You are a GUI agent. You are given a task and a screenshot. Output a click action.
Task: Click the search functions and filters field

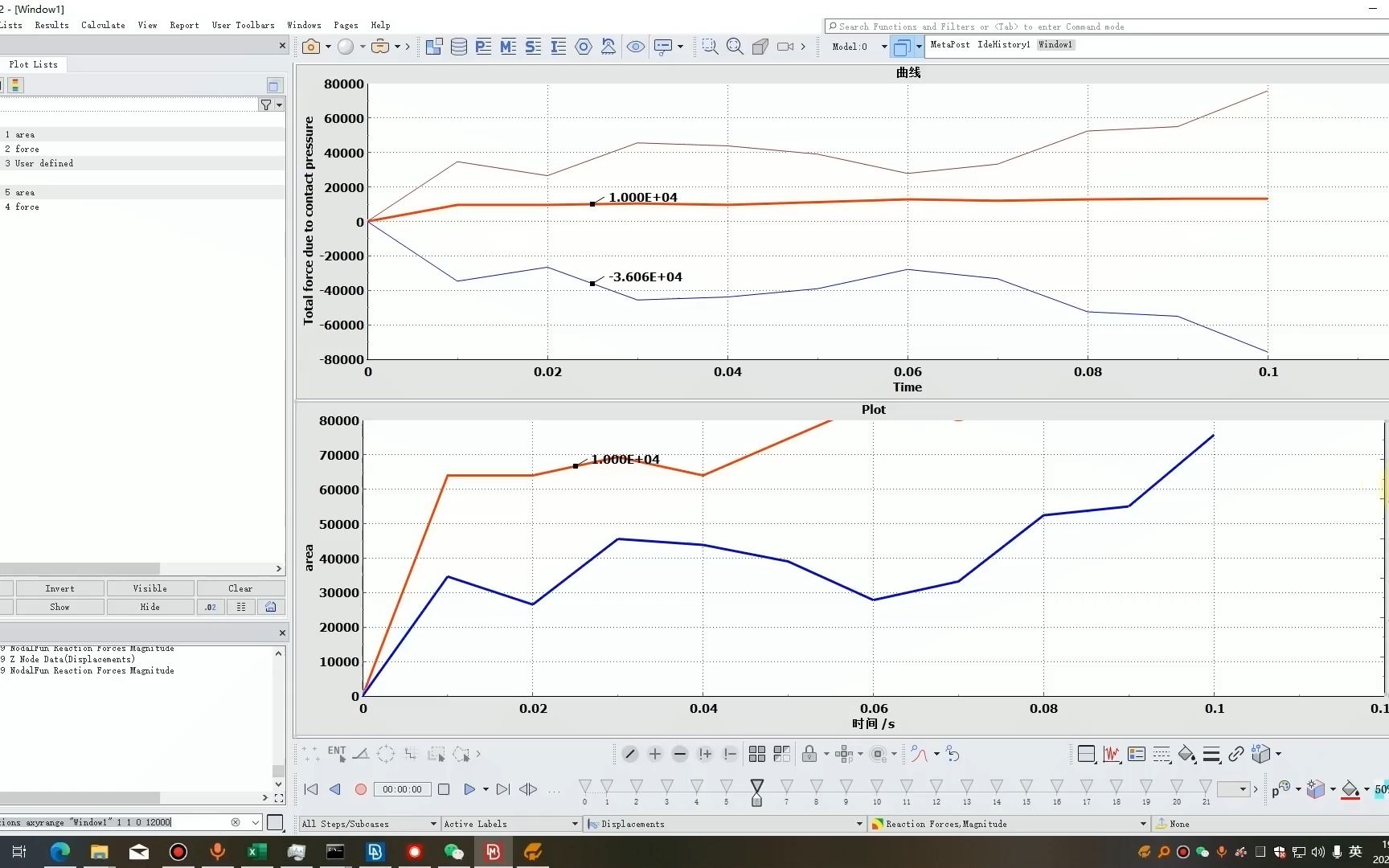pyautogui.click(x=1106, y=27)
